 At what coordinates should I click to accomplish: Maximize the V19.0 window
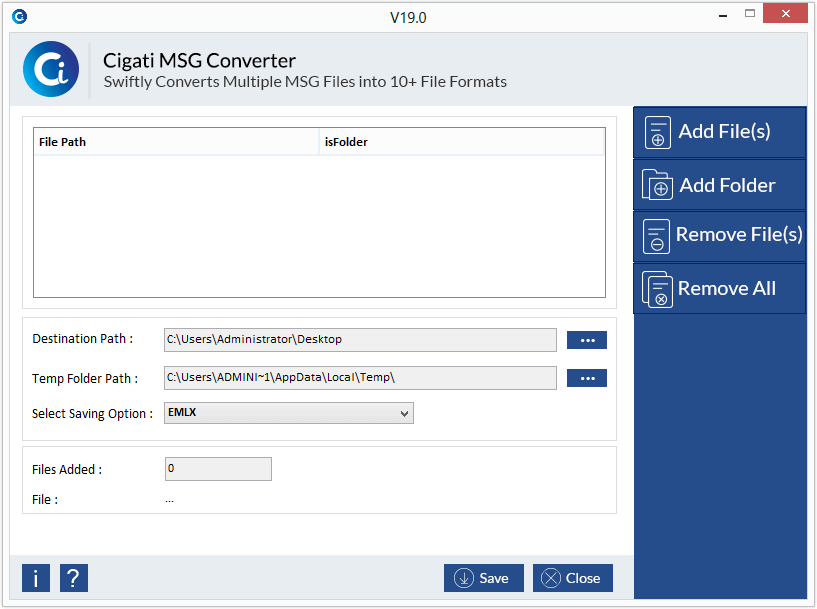coord(750,14)
